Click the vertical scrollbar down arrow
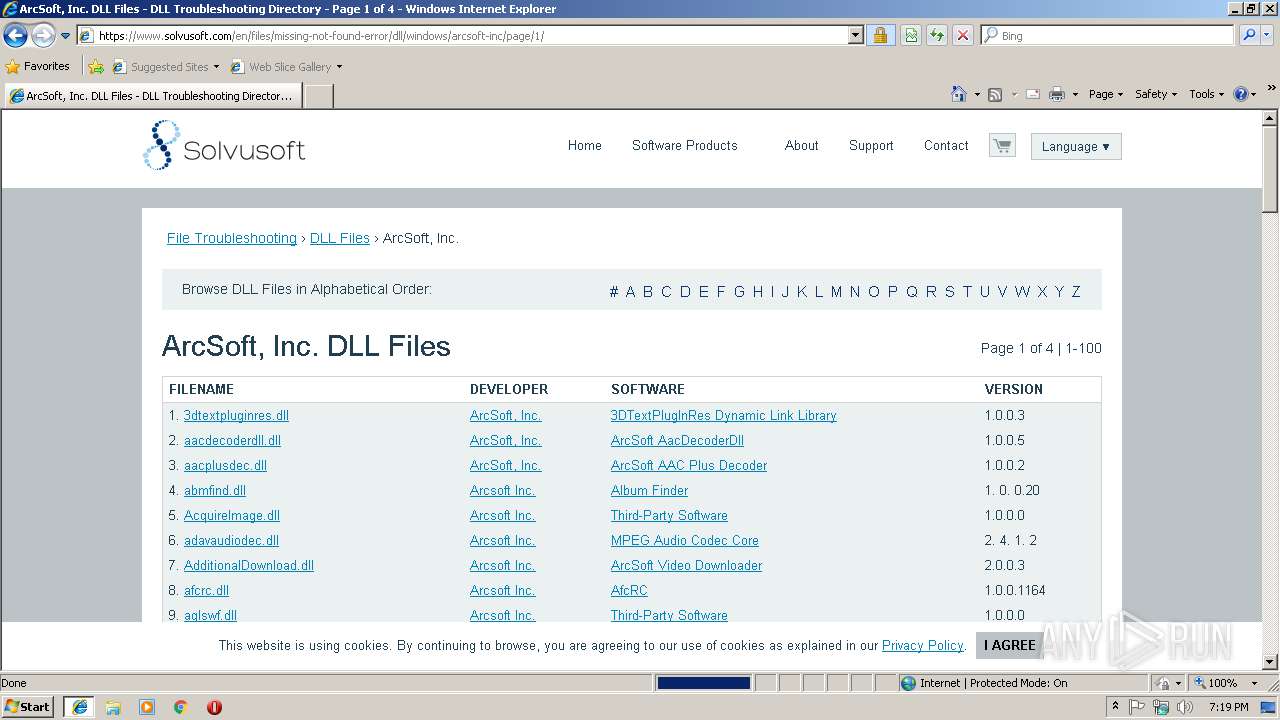Screen dimensions: 1280x720 (1270, 662)
